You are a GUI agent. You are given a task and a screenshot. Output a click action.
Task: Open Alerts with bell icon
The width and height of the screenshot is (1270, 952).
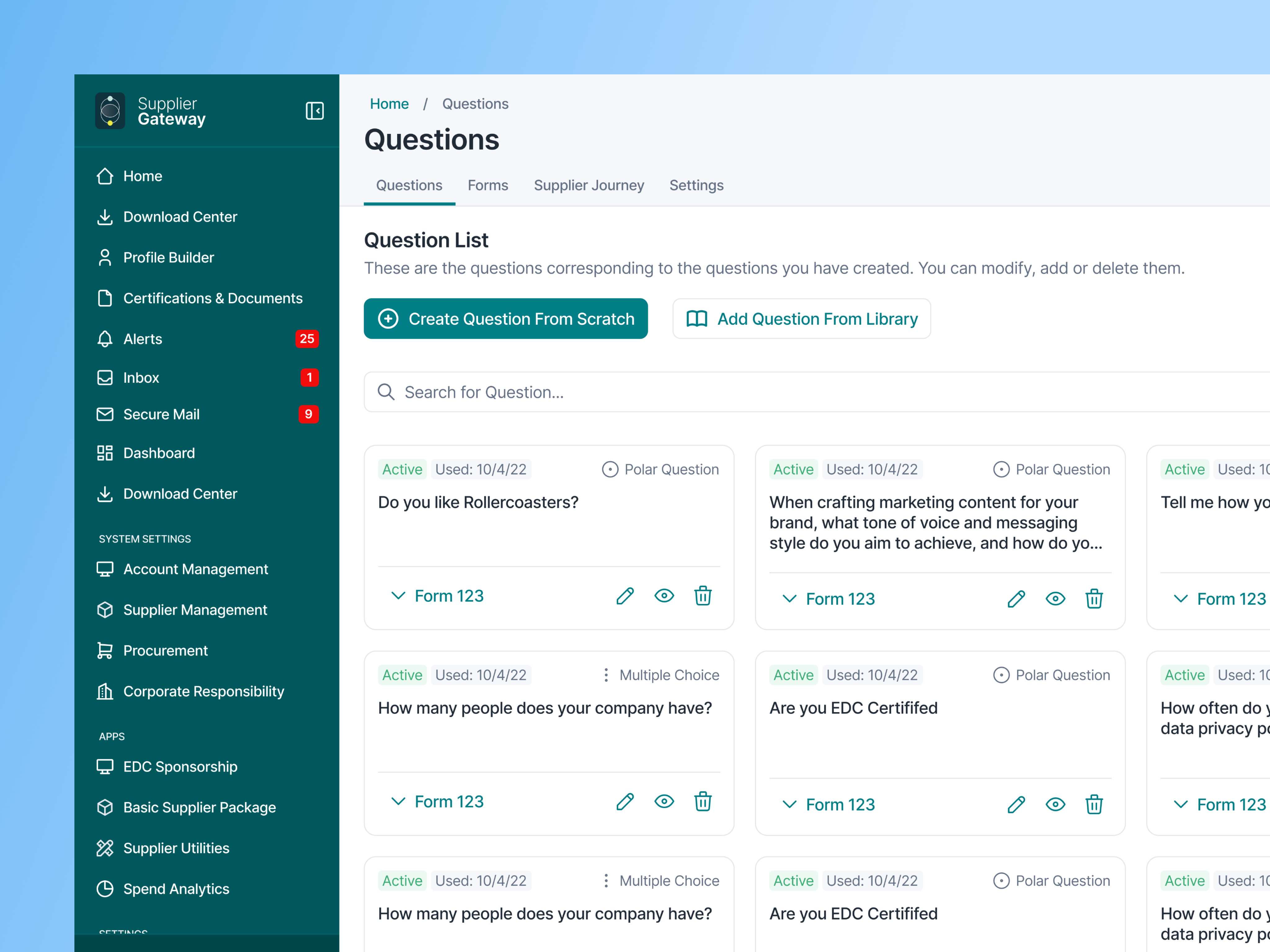[x=142, y=339]
